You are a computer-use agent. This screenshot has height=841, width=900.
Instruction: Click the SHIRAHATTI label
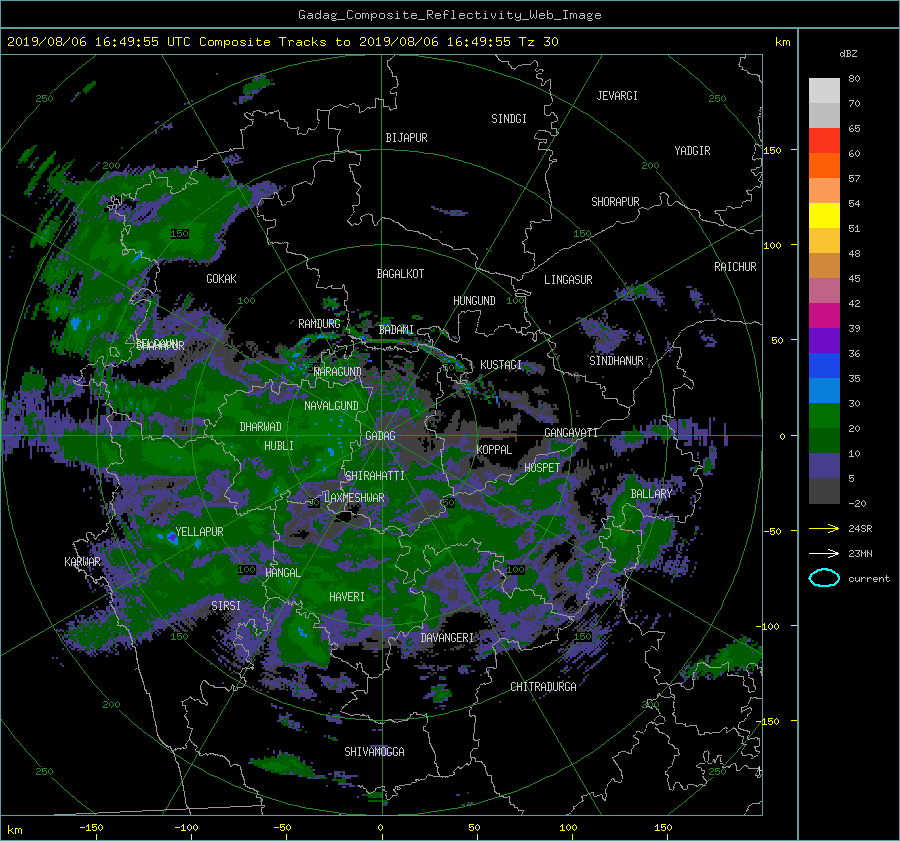tap(375, 476)
